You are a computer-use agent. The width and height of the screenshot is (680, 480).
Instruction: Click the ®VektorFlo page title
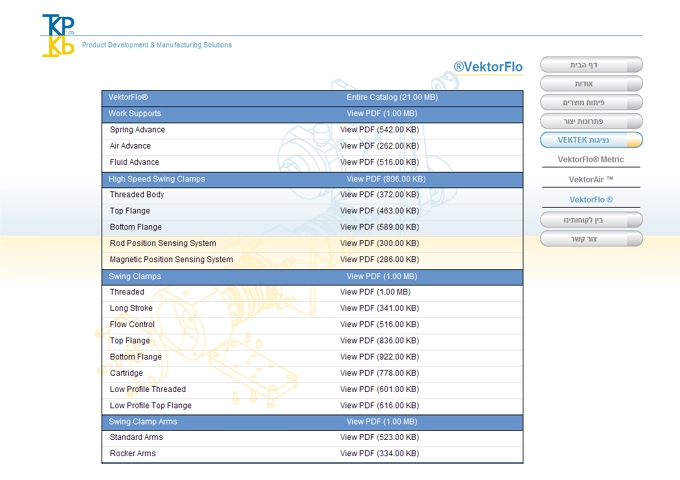pos(488,67)
